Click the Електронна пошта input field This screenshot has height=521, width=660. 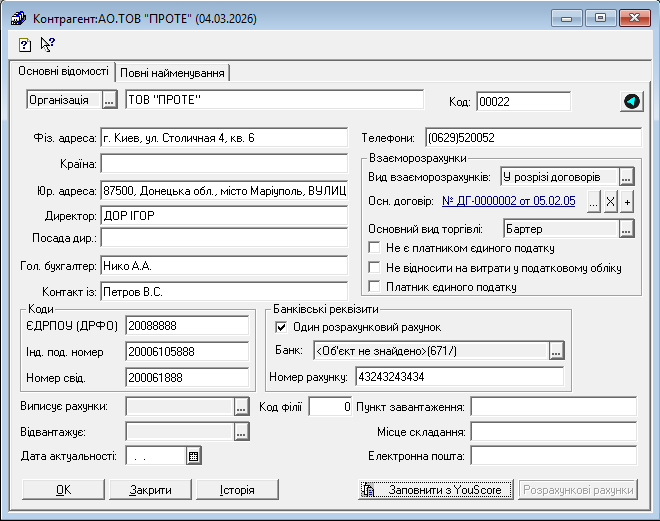click(x=553, y=456)
